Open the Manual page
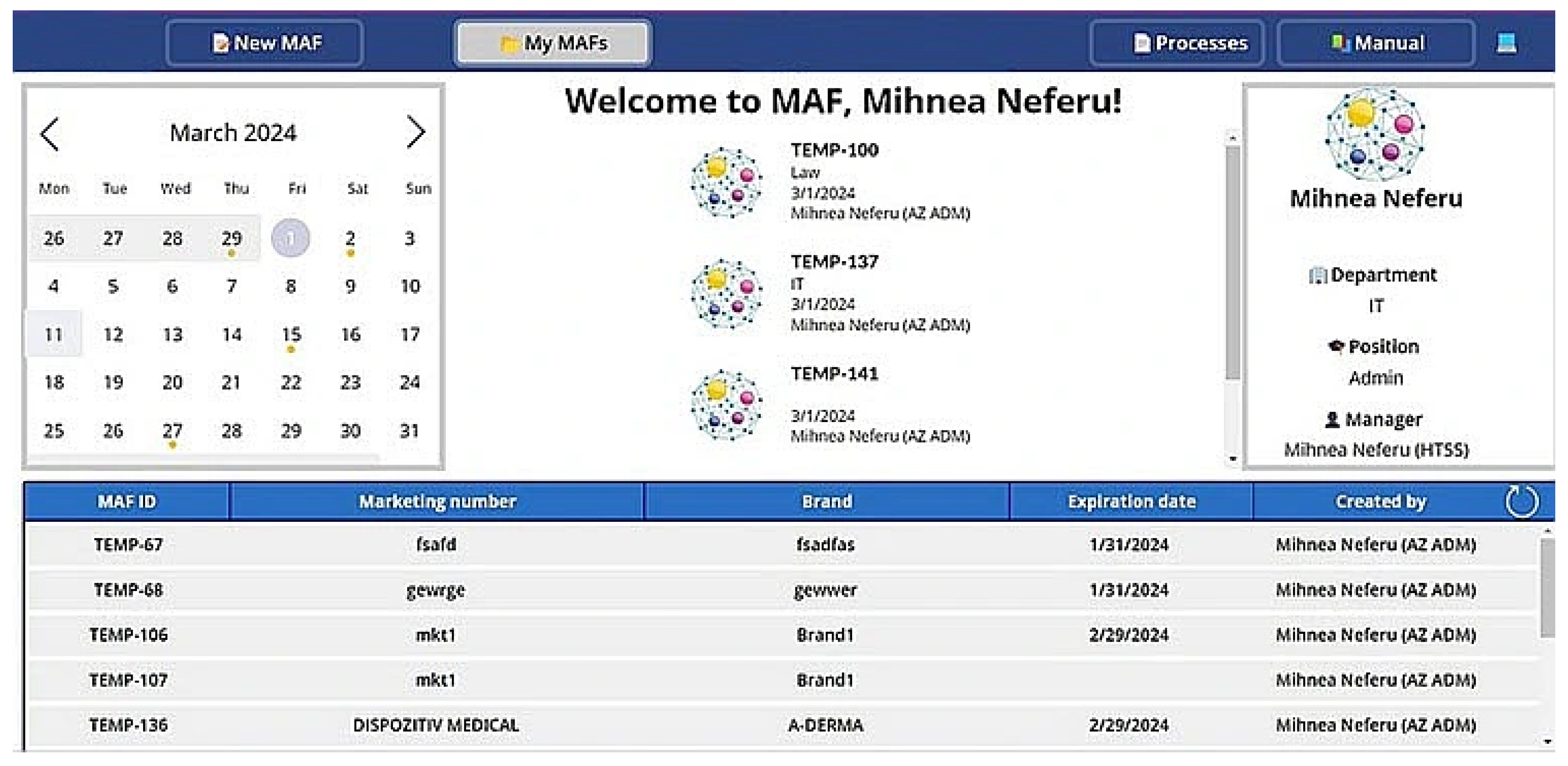Screen dimensions: 1568x766 point(1375,43)
